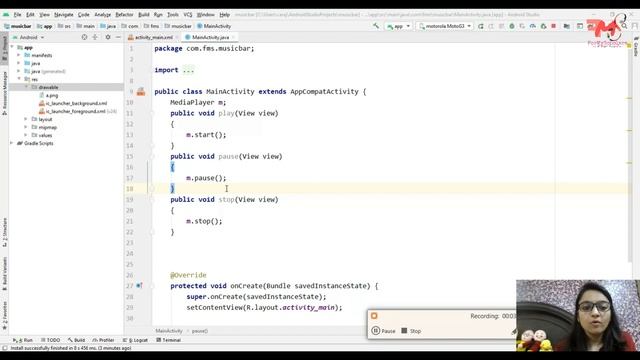This screenshot has width=640, height=360.
Task: Expand Gradle Scripts node
Action: 12,143
